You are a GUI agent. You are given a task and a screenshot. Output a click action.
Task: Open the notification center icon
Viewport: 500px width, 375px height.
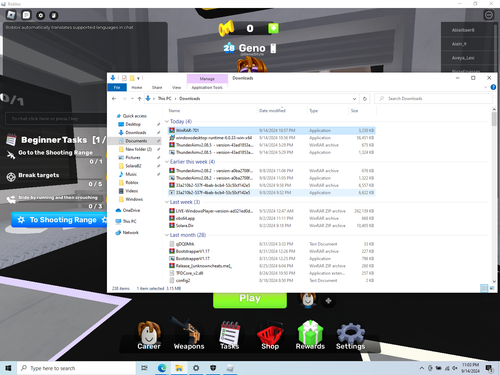pyautogui.click(x=489, y=368)
